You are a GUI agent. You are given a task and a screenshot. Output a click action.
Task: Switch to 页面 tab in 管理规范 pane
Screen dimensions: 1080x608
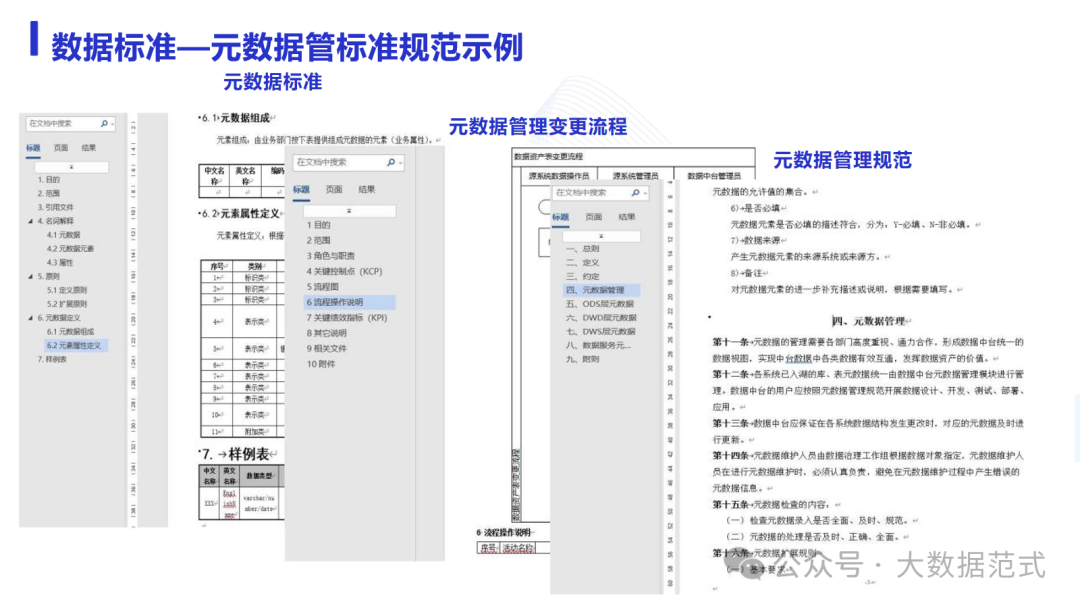click(593, 217)
